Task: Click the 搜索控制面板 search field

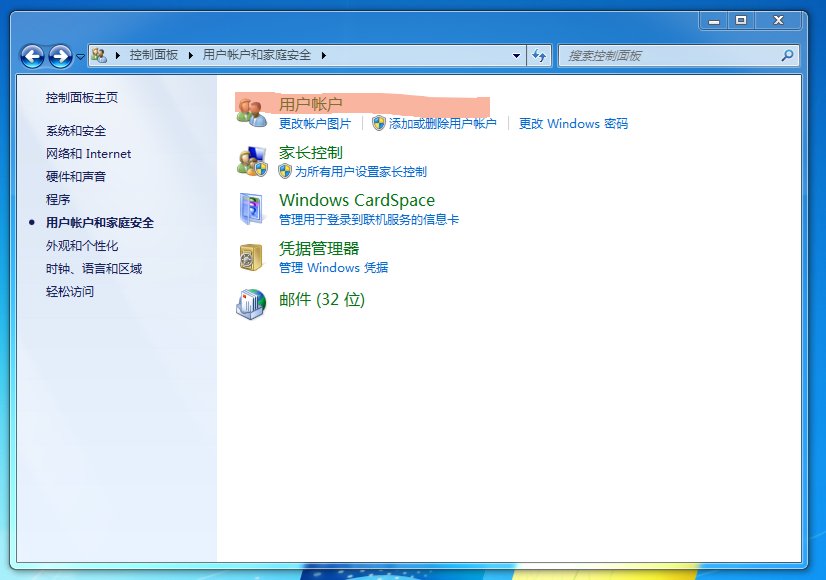Action: 670,56
